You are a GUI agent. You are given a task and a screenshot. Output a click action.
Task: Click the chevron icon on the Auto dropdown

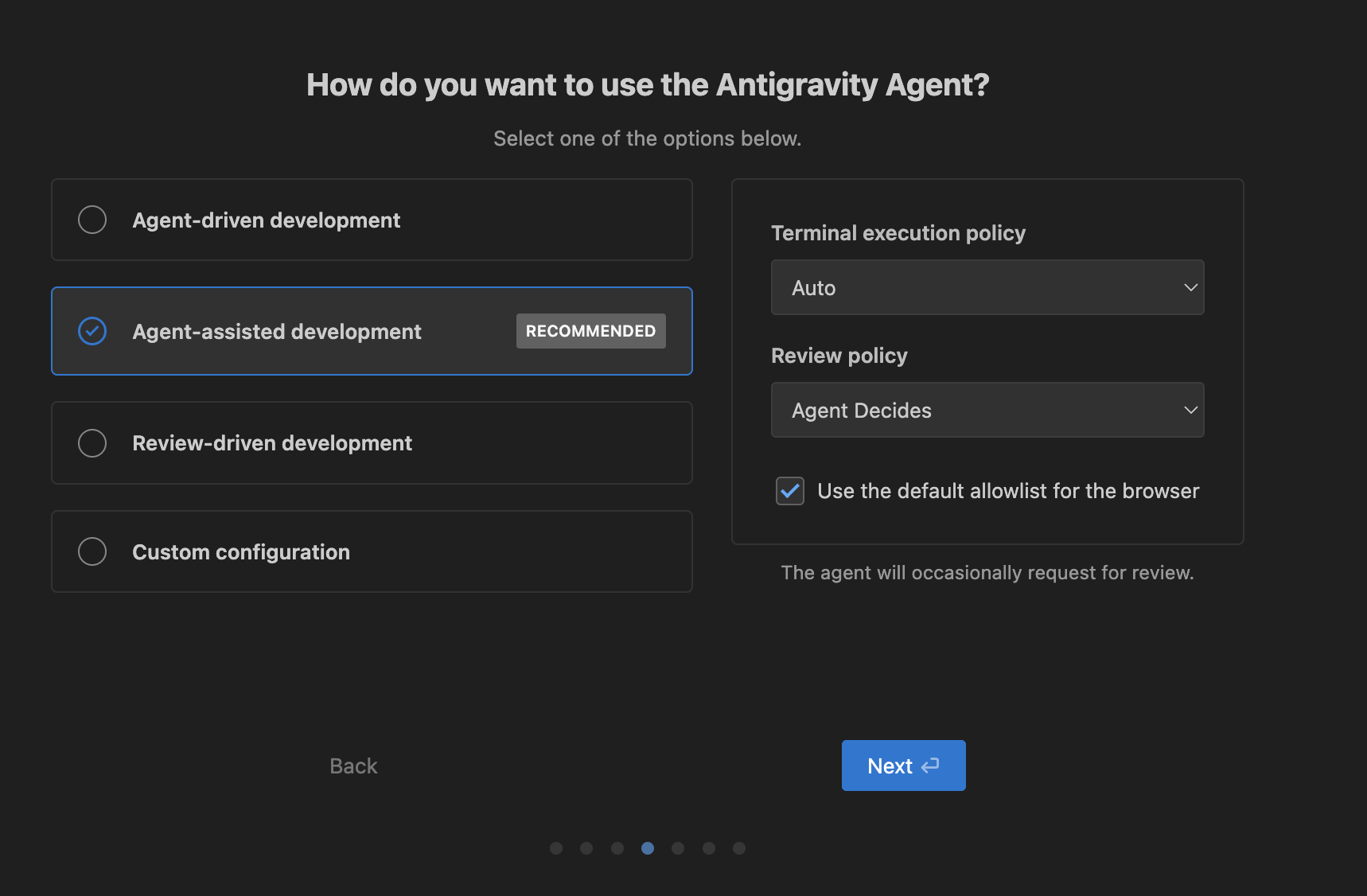1190,287
